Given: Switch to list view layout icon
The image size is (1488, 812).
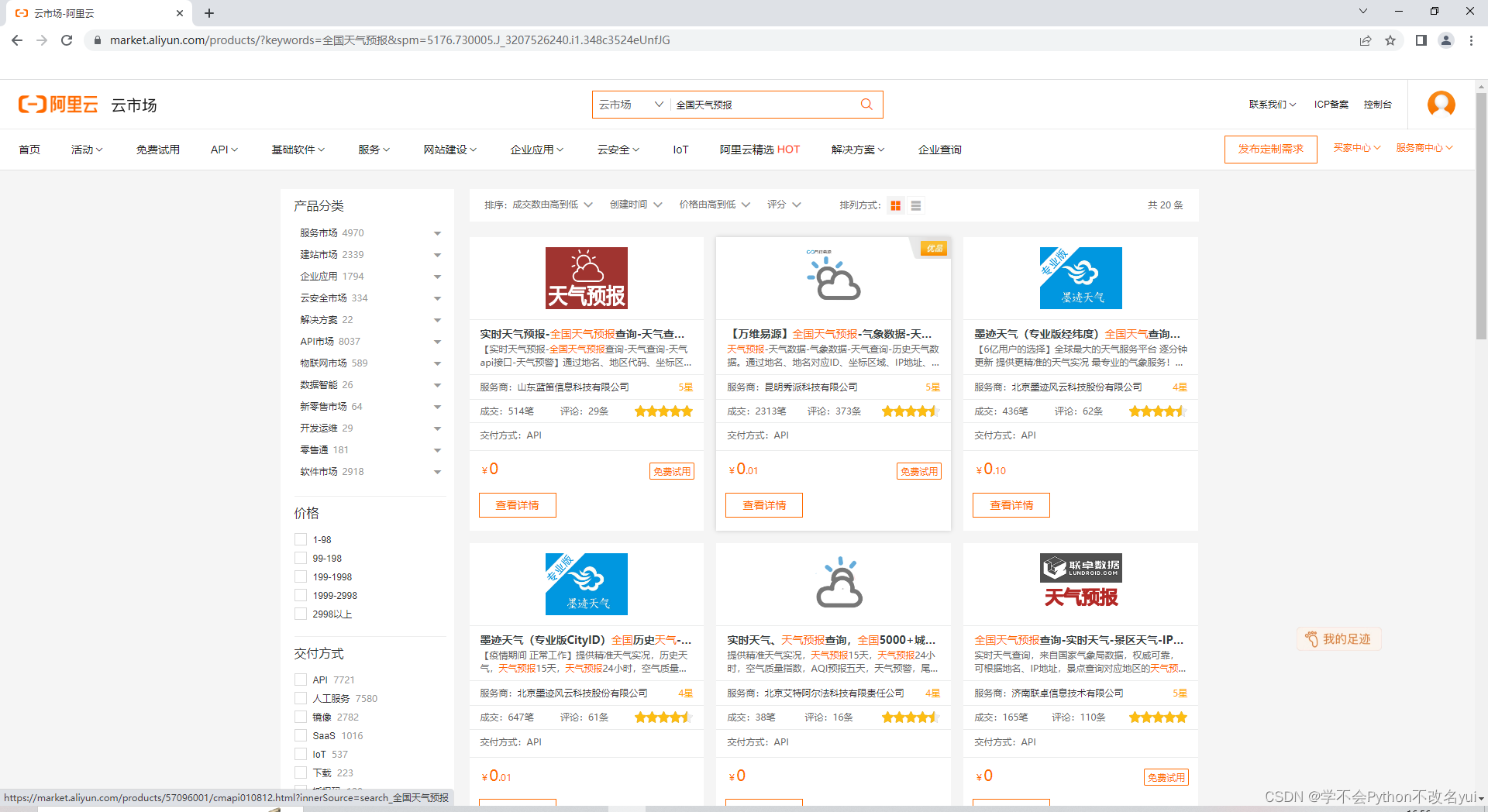Looking at the screenshot, I should pos(916,205).
